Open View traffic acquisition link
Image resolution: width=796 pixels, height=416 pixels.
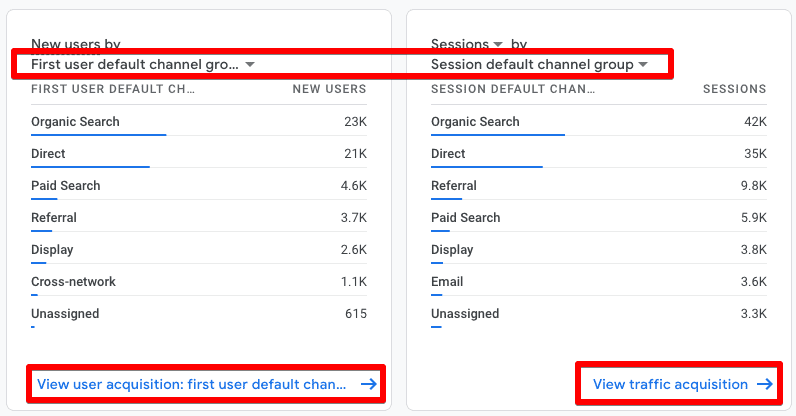[x=682, y=384]
